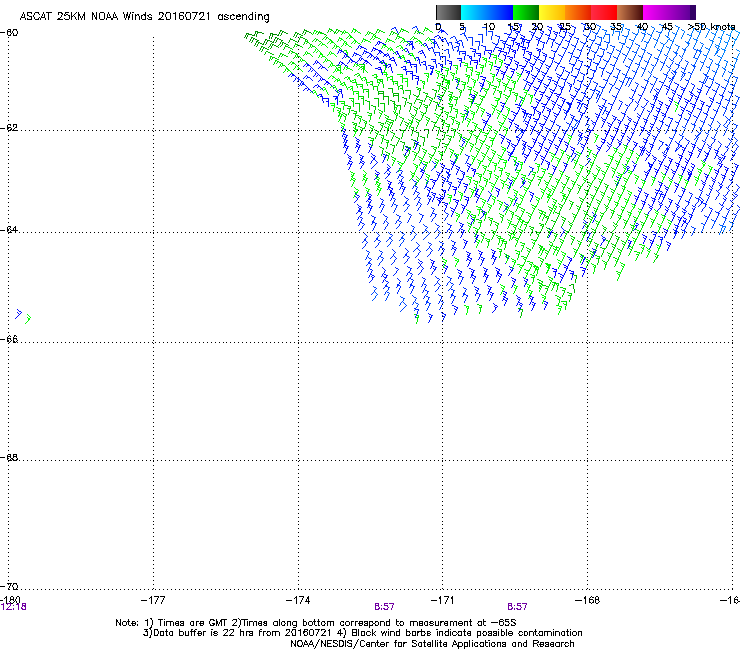
Task: Select the red 30–35 knots legend segment
Action: click(604, 12)
